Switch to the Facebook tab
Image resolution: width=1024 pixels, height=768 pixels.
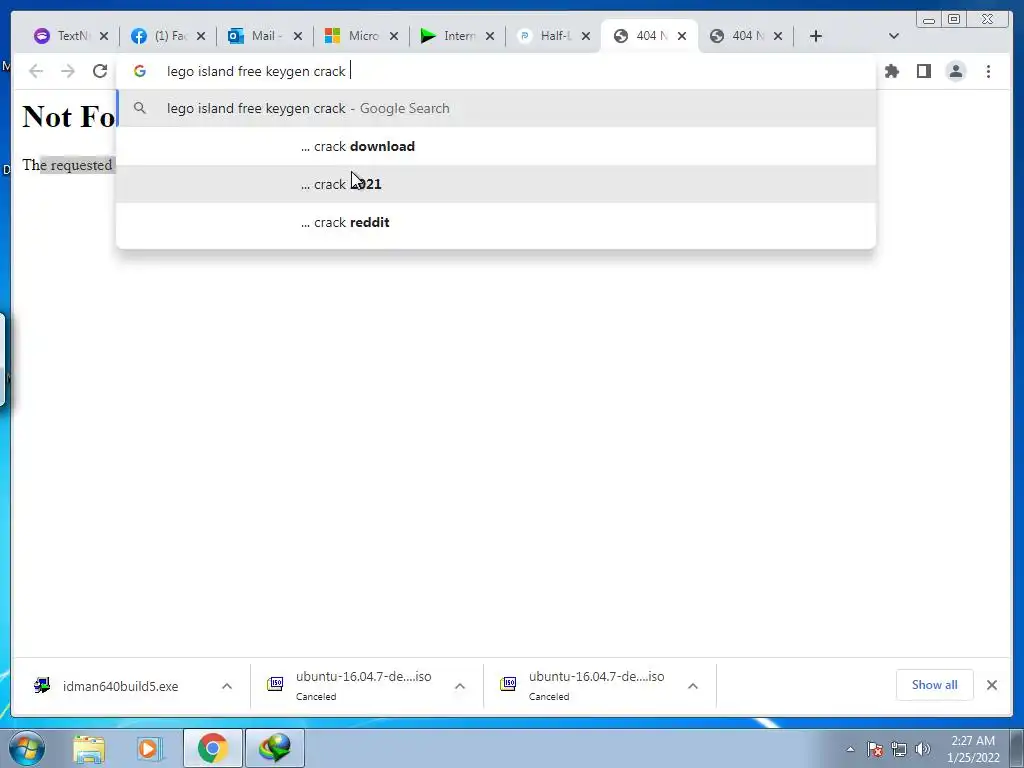pyautogui.click(x=160, y=36)
